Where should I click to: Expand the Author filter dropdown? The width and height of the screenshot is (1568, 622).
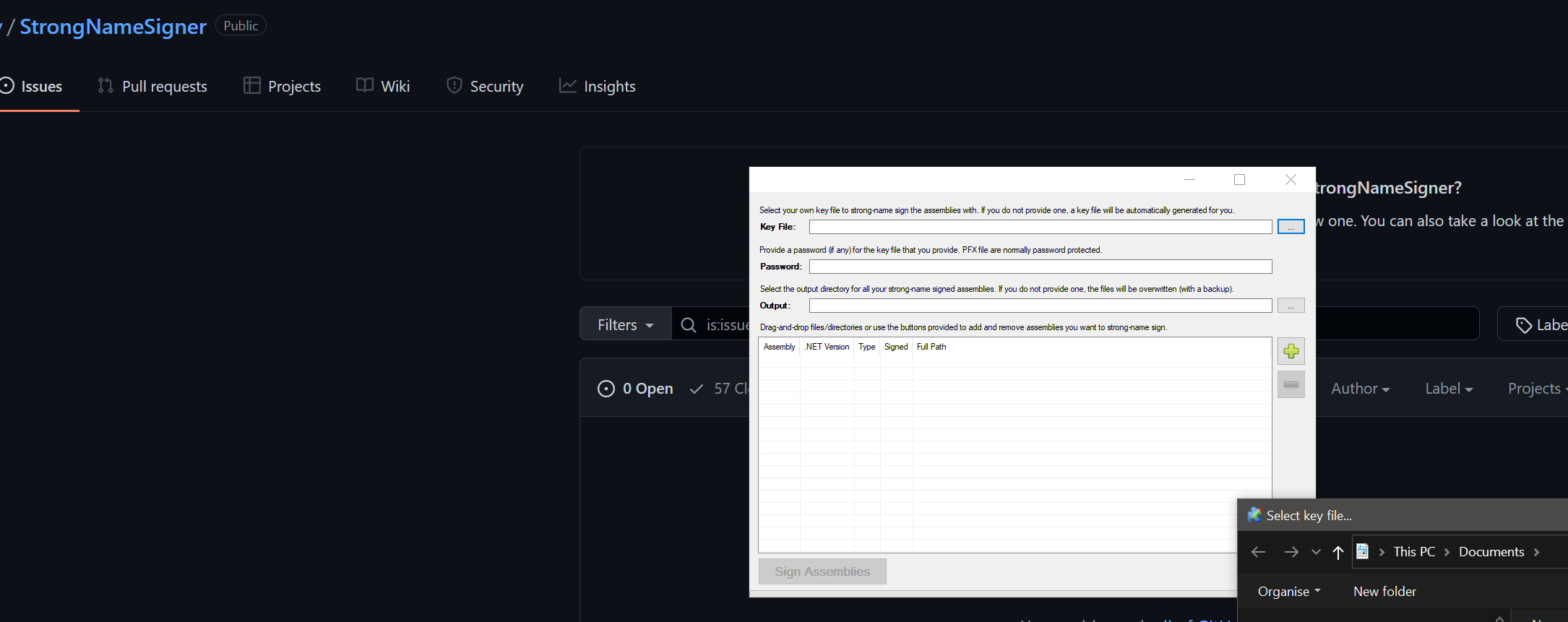tap(1360, 389)
